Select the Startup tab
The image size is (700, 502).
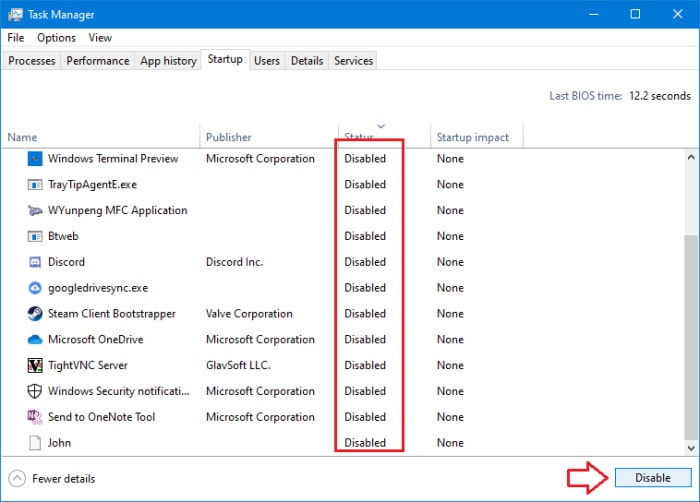(225, 59)
